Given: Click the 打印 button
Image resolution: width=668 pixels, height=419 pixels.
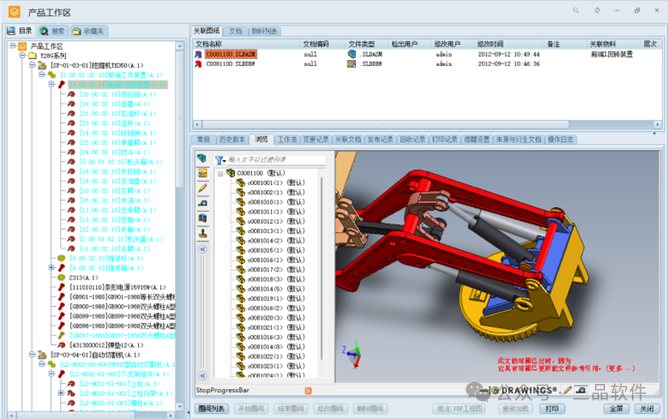Looking at the screenshot, I should pos(552,408).
